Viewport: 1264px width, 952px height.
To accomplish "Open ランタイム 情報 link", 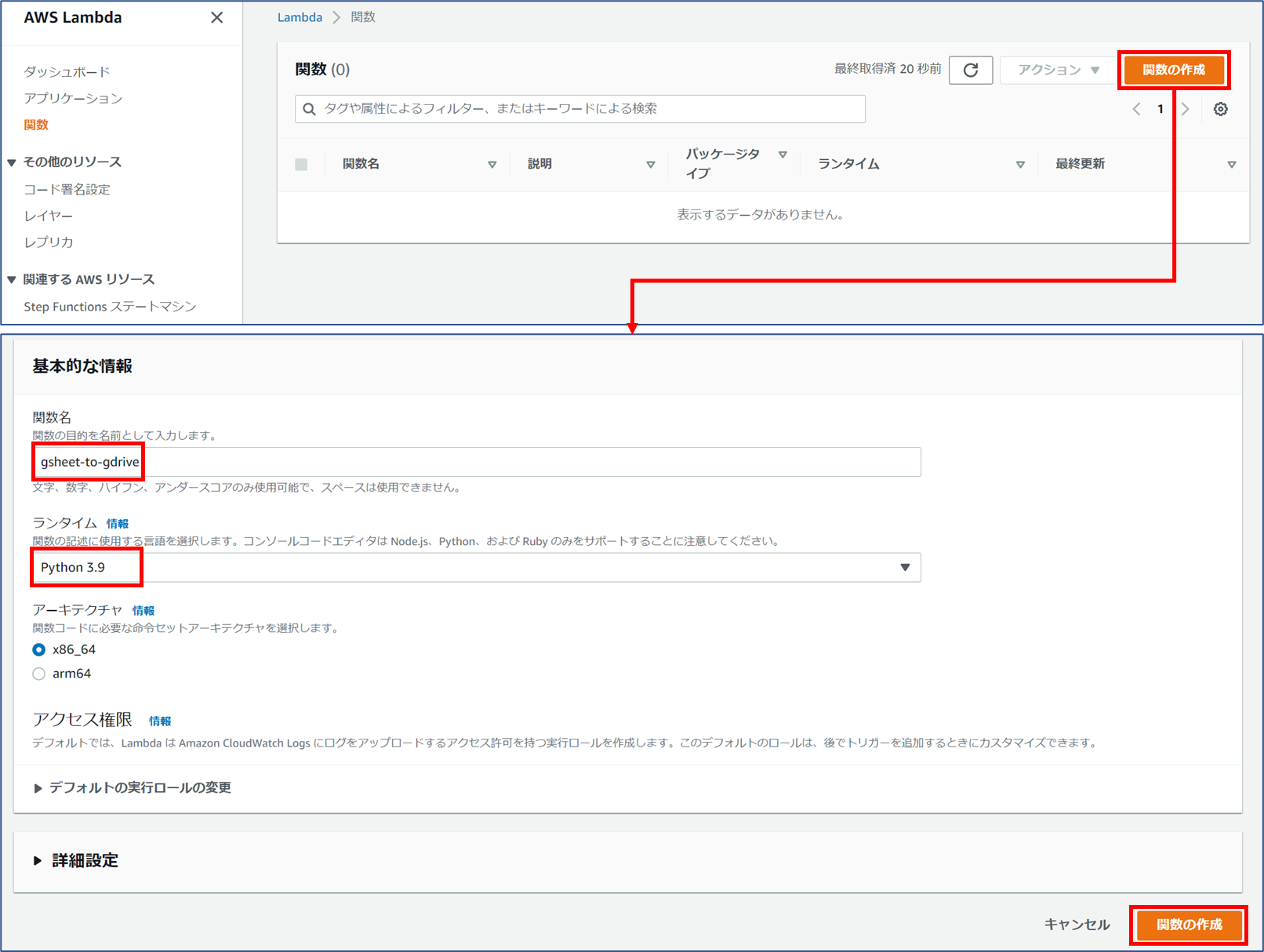I will click(118, 524).
